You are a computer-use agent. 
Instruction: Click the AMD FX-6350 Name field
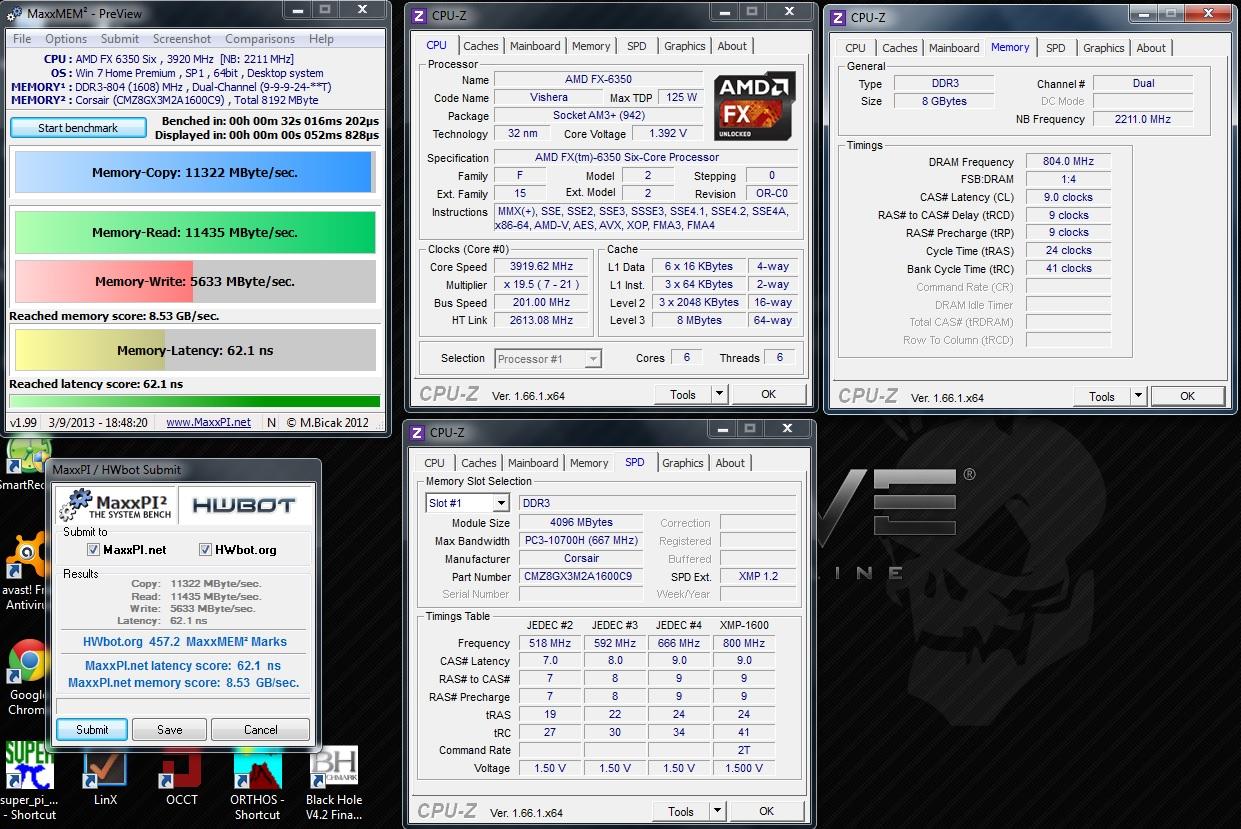[x=598, y=79]
